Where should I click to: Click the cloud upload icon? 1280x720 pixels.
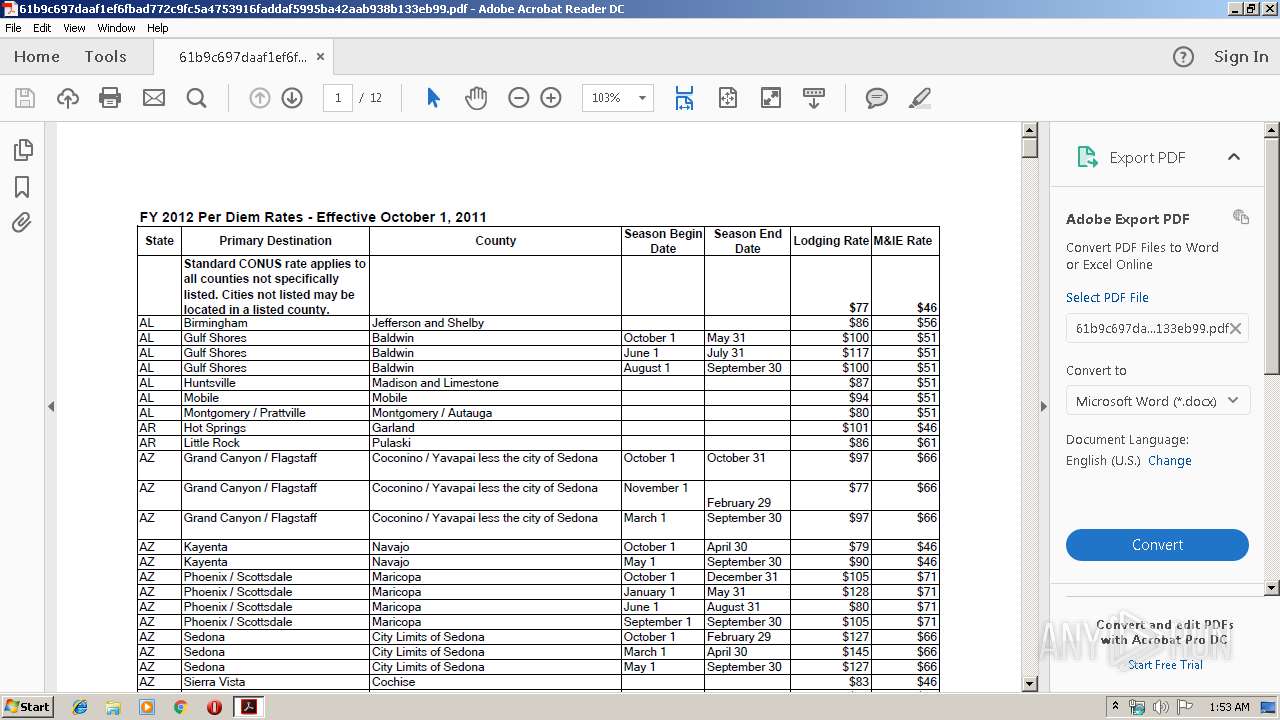click(68, 98)
